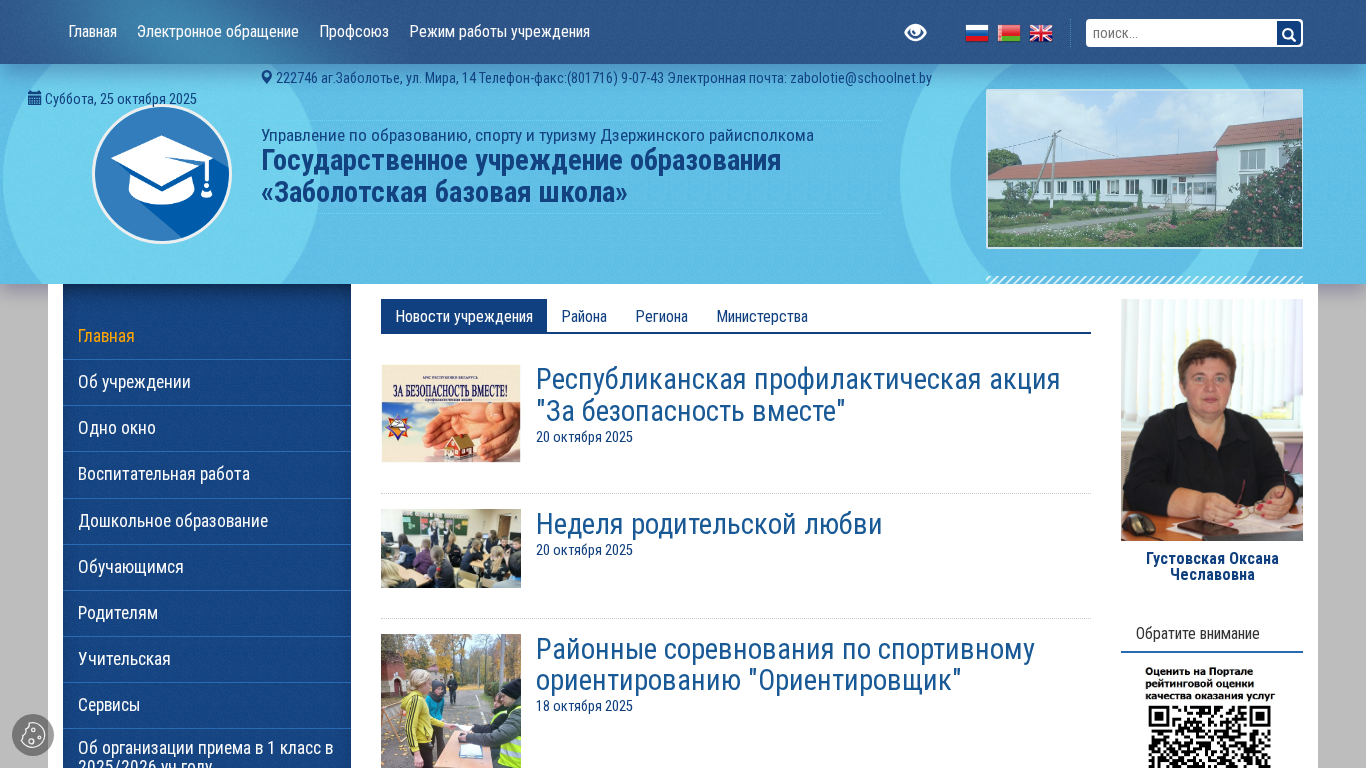The image size is (1366, 768).
Task: Open cookie settings icon
Action: 33,735
